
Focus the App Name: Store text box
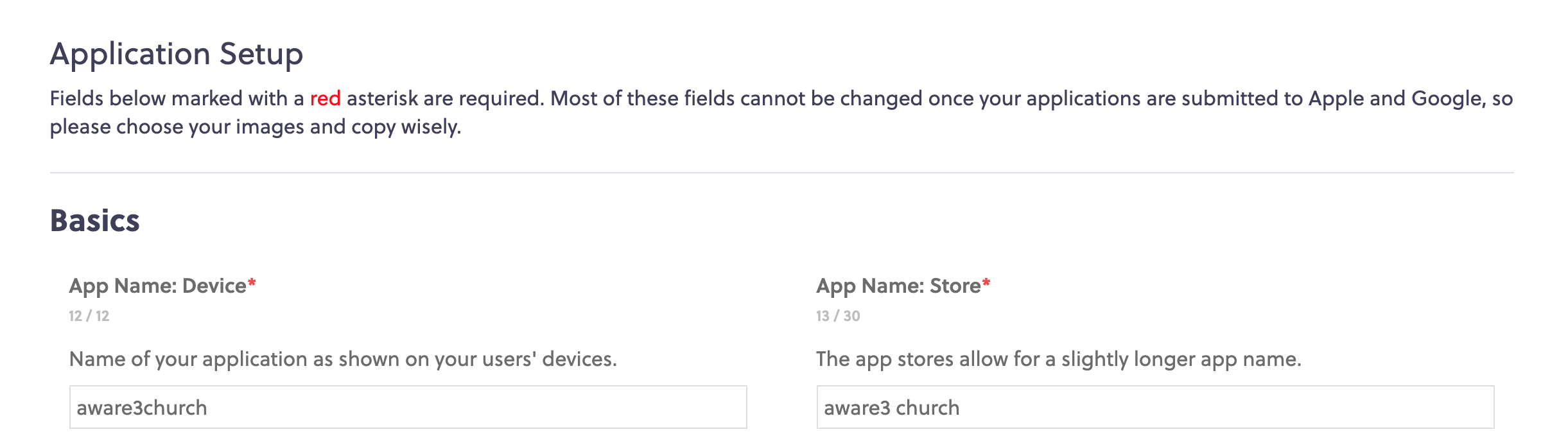pos(1155,407)
